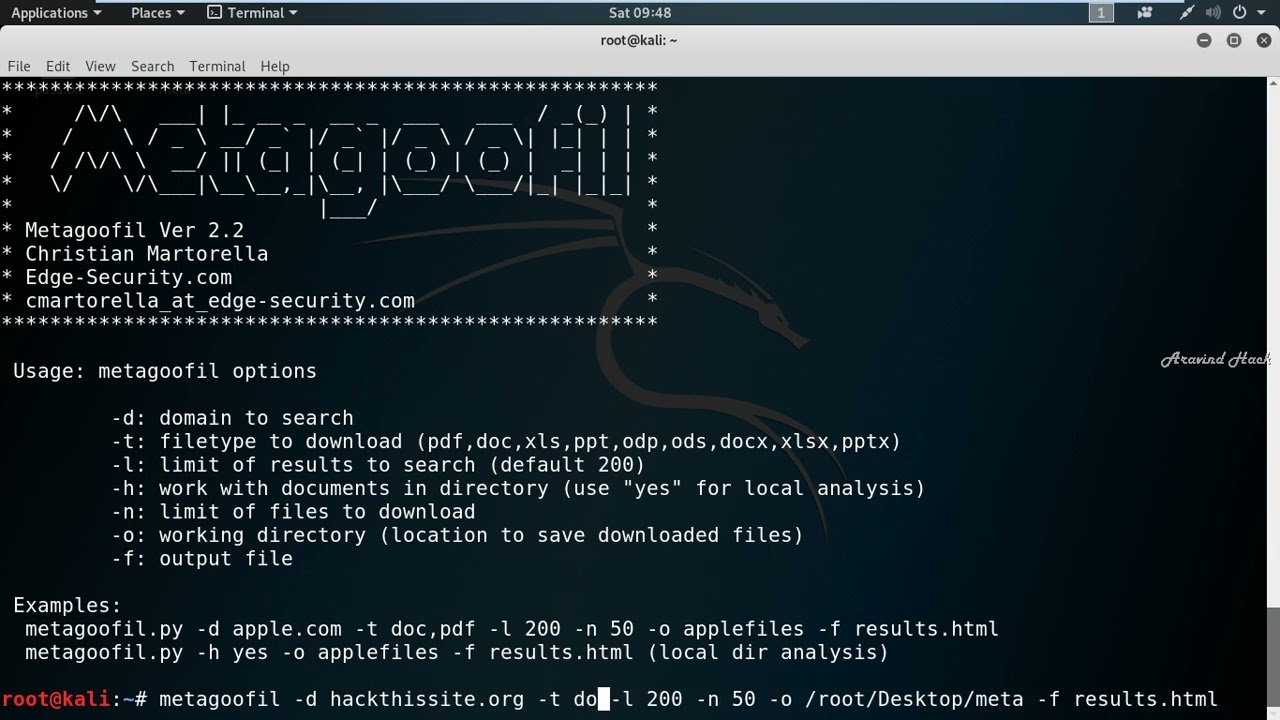Click '-n: limit of files to download'

293,512
